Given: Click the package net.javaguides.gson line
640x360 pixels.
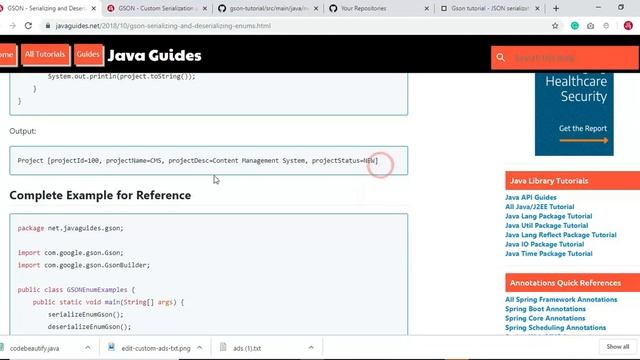Looking at the screenshot, I should coord(70,228).
